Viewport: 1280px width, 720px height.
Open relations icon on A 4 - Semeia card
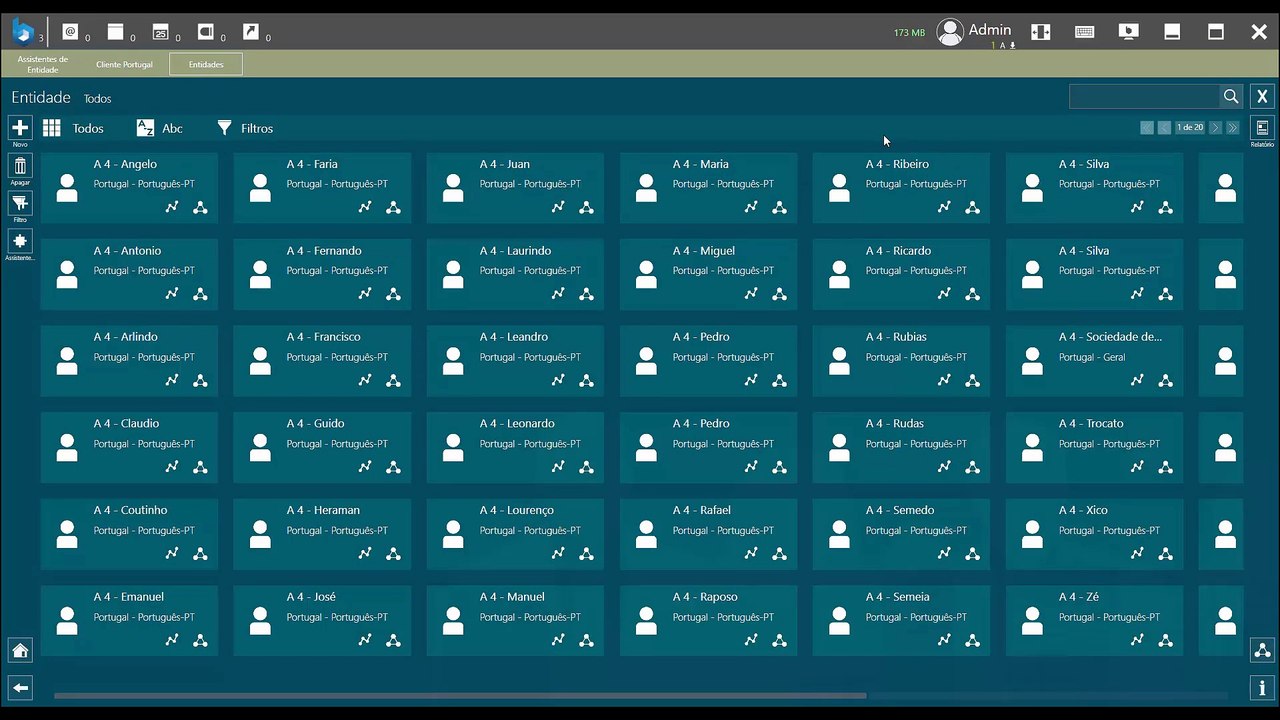(x=972, y=640)
